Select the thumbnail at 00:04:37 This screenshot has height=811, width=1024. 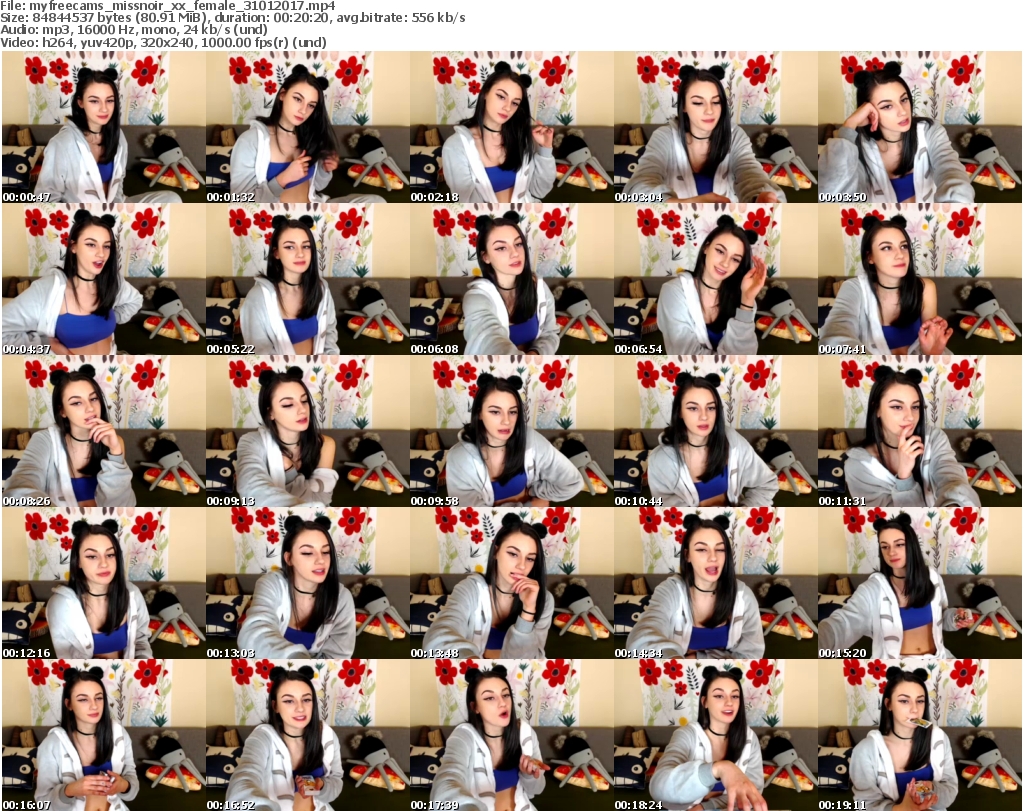[x=103, y=280]
